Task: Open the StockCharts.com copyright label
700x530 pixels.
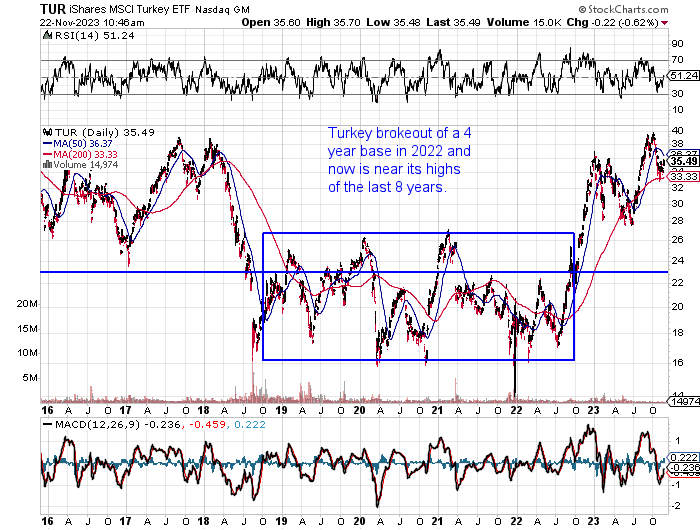Action: (x=623, y=9)
